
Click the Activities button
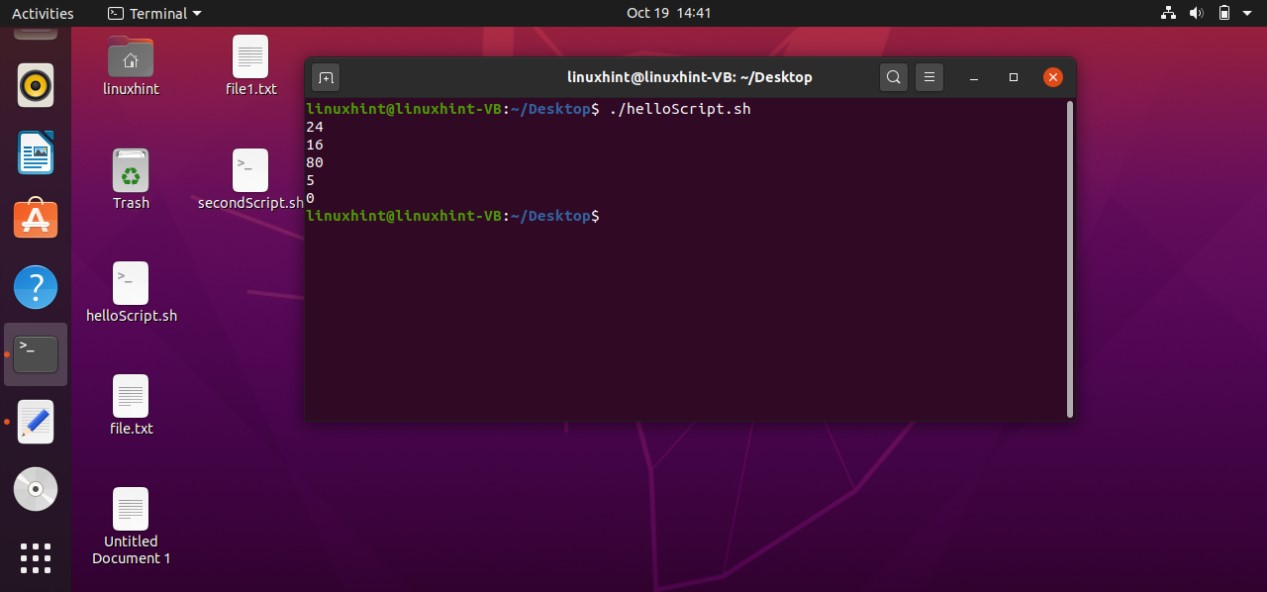[42, 13]
